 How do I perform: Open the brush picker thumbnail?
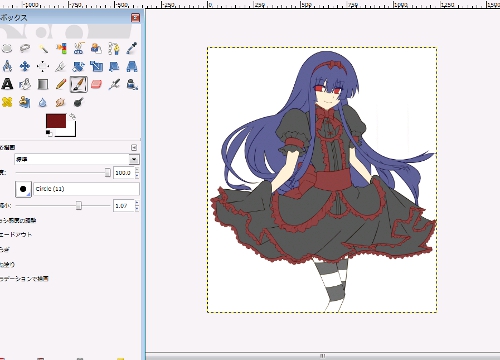tap(23, 189)
